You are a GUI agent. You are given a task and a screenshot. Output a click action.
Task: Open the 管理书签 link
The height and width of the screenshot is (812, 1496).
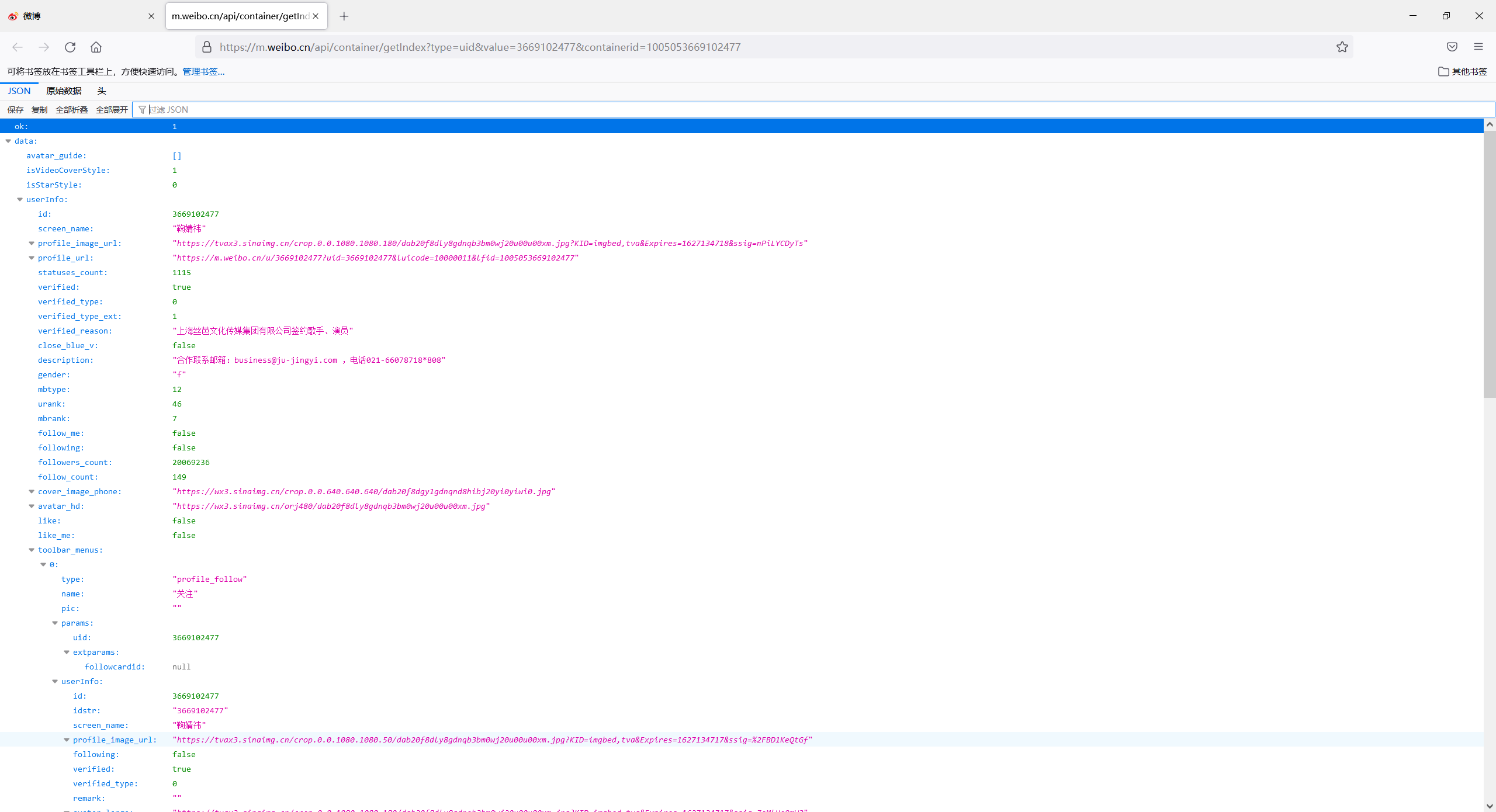(203, 72)
